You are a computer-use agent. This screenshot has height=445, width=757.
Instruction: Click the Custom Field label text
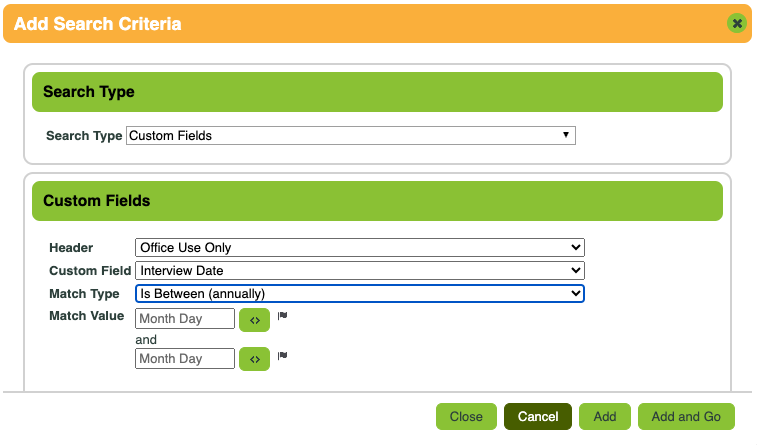[x=89, y=270]
